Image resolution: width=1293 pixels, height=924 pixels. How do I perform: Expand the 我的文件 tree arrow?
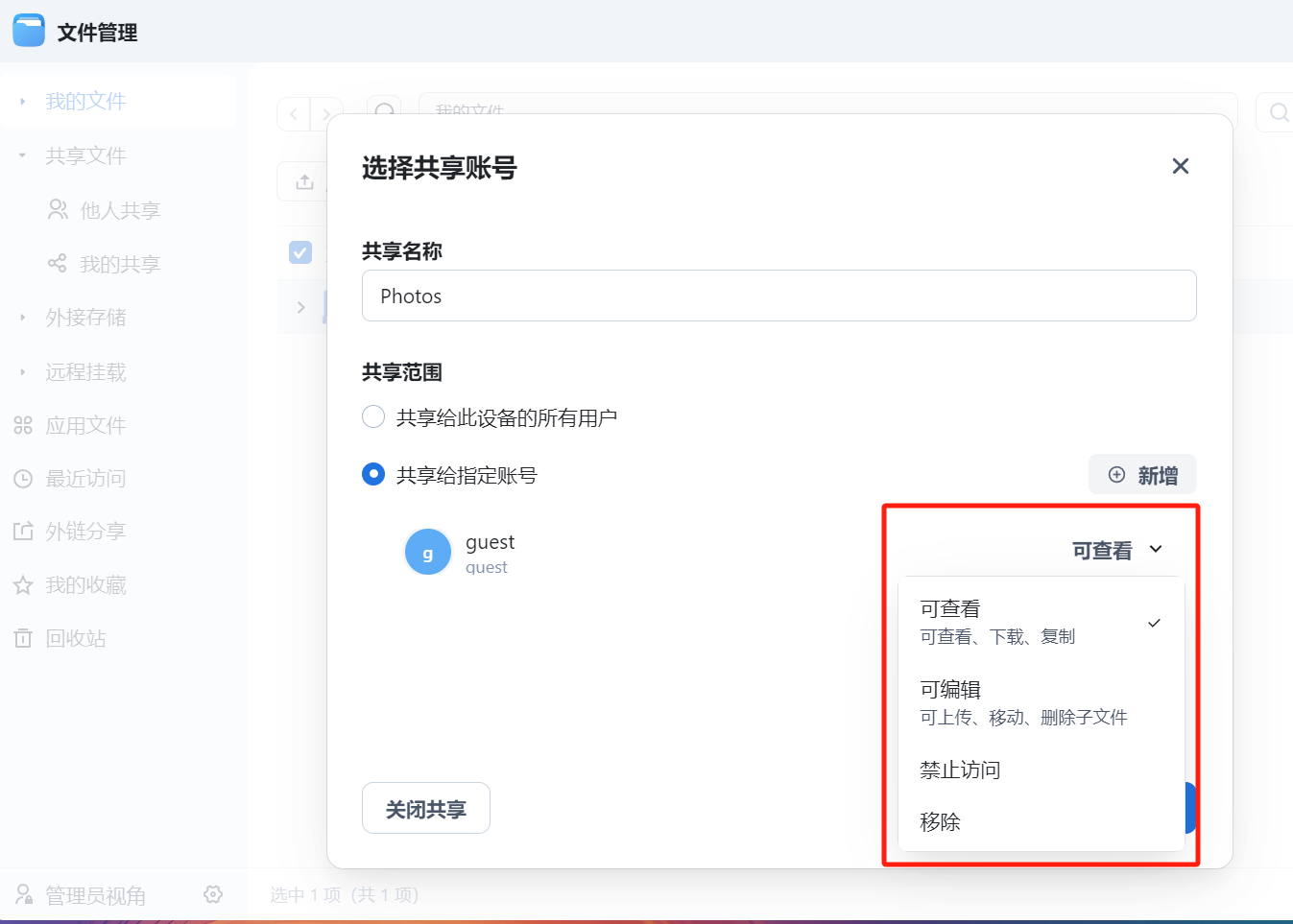(x=22, y=101)
